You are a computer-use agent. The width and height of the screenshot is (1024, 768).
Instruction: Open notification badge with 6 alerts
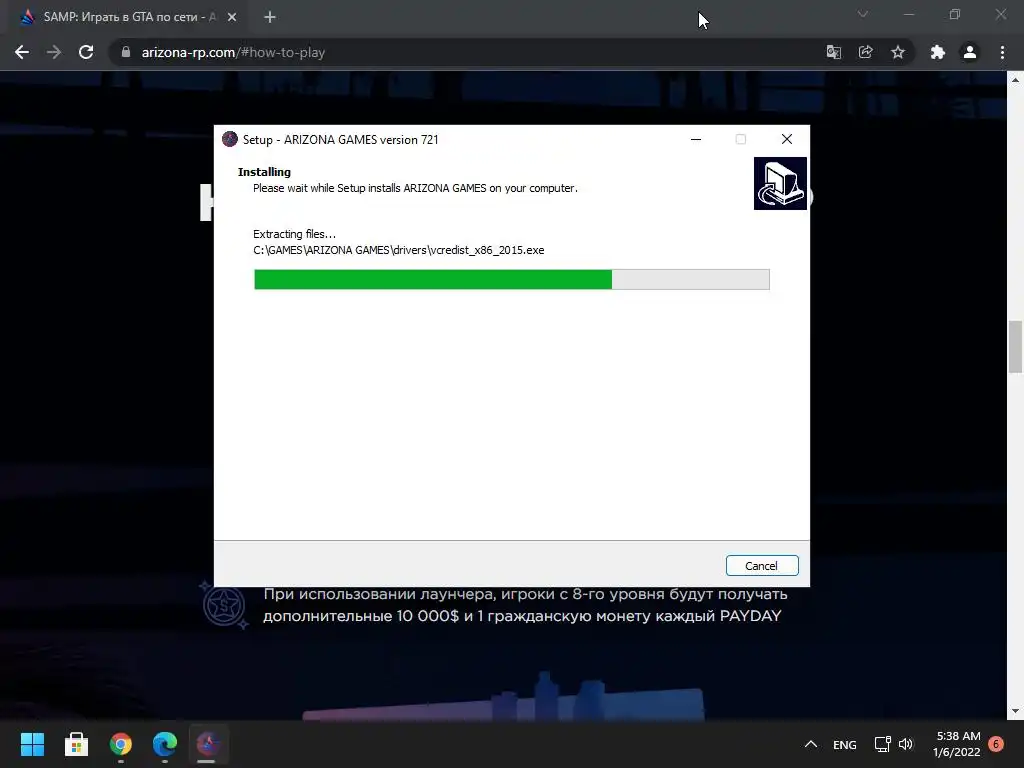tap(996, 744)
